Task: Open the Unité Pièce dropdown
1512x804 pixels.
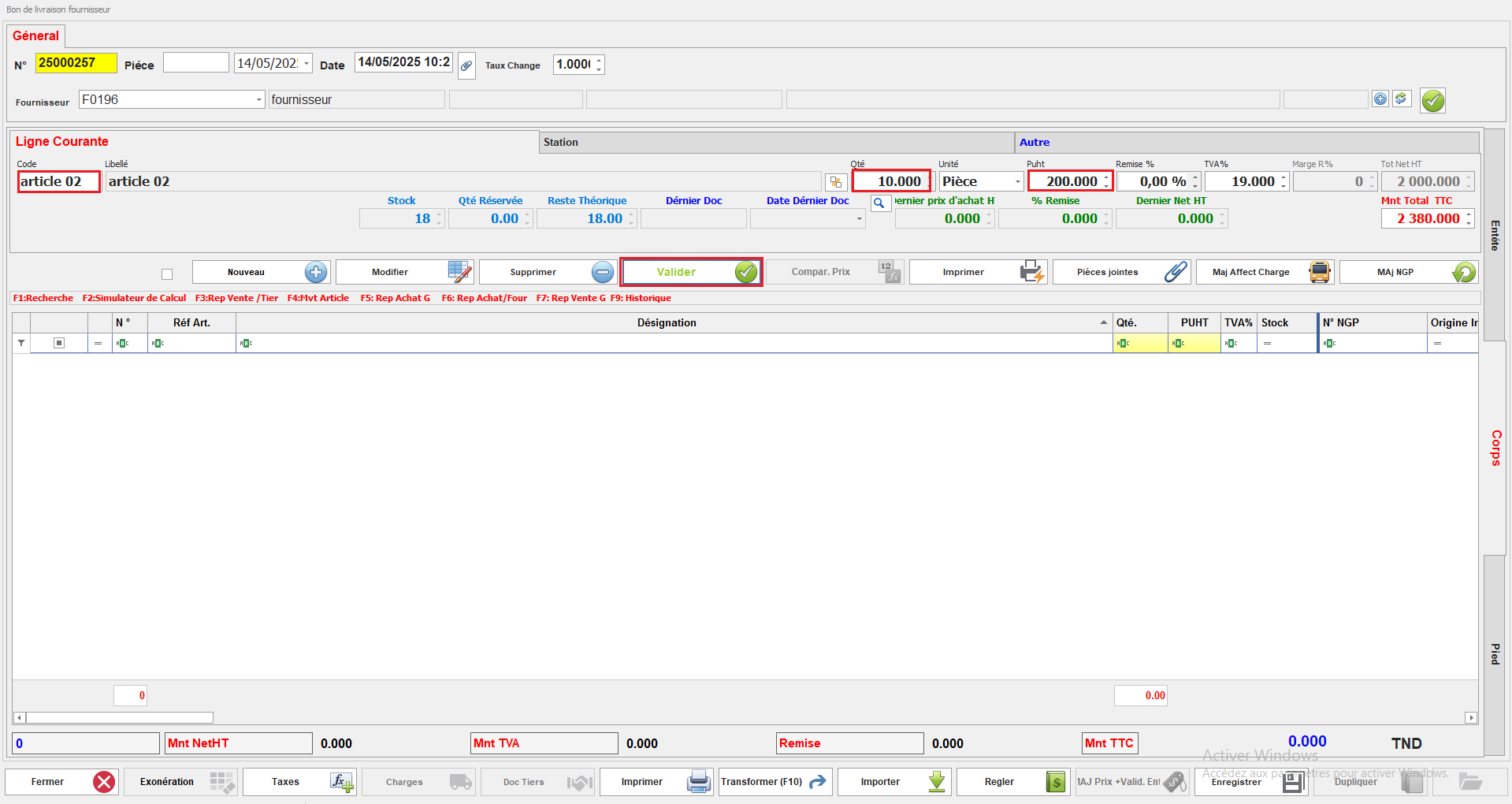Action: pyautogui.click(x=1016, y=182)
